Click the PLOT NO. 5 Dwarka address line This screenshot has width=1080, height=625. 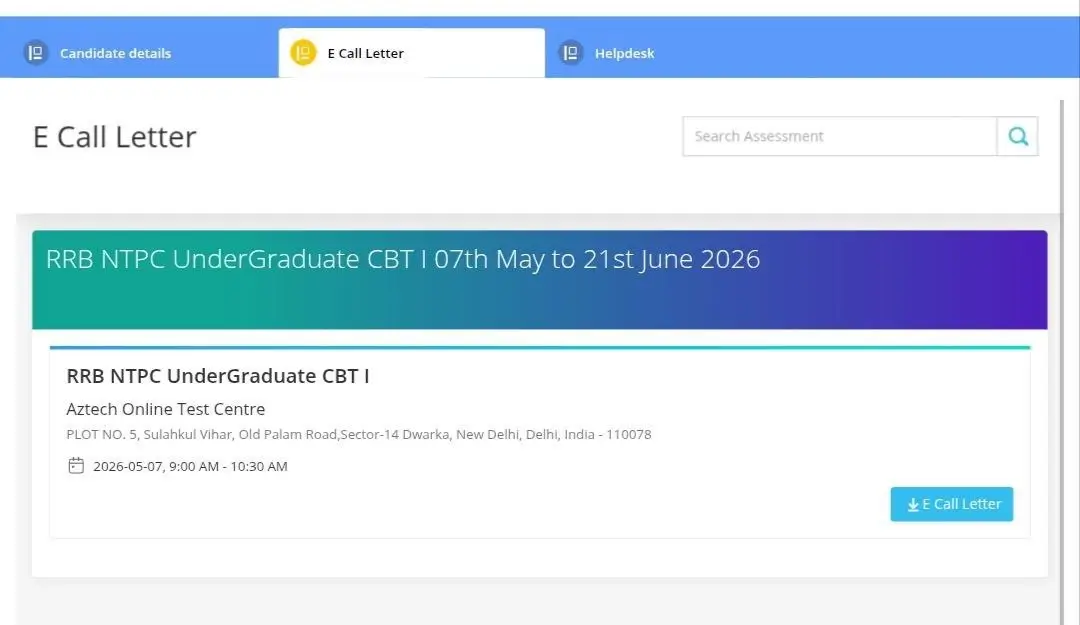pos(358,435)
